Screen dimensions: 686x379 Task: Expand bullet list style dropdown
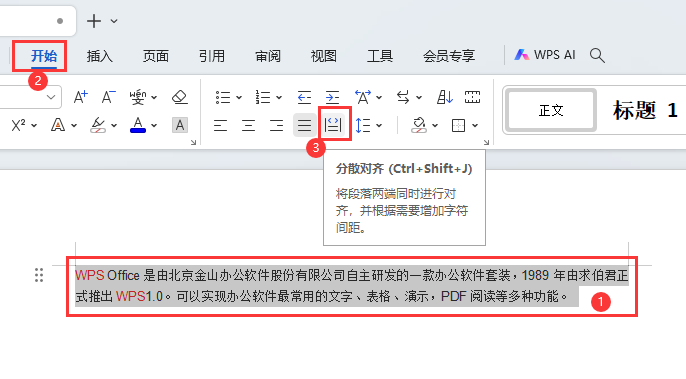click(x=239, y=98)
